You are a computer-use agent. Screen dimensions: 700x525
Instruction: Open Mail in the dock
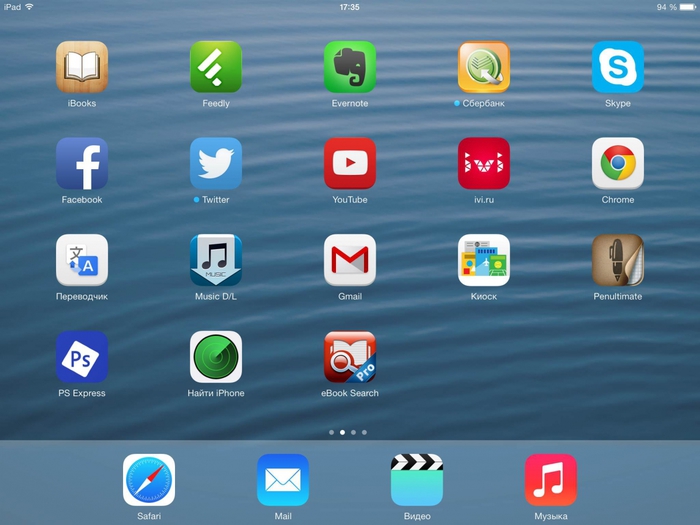tap(283, 480)
